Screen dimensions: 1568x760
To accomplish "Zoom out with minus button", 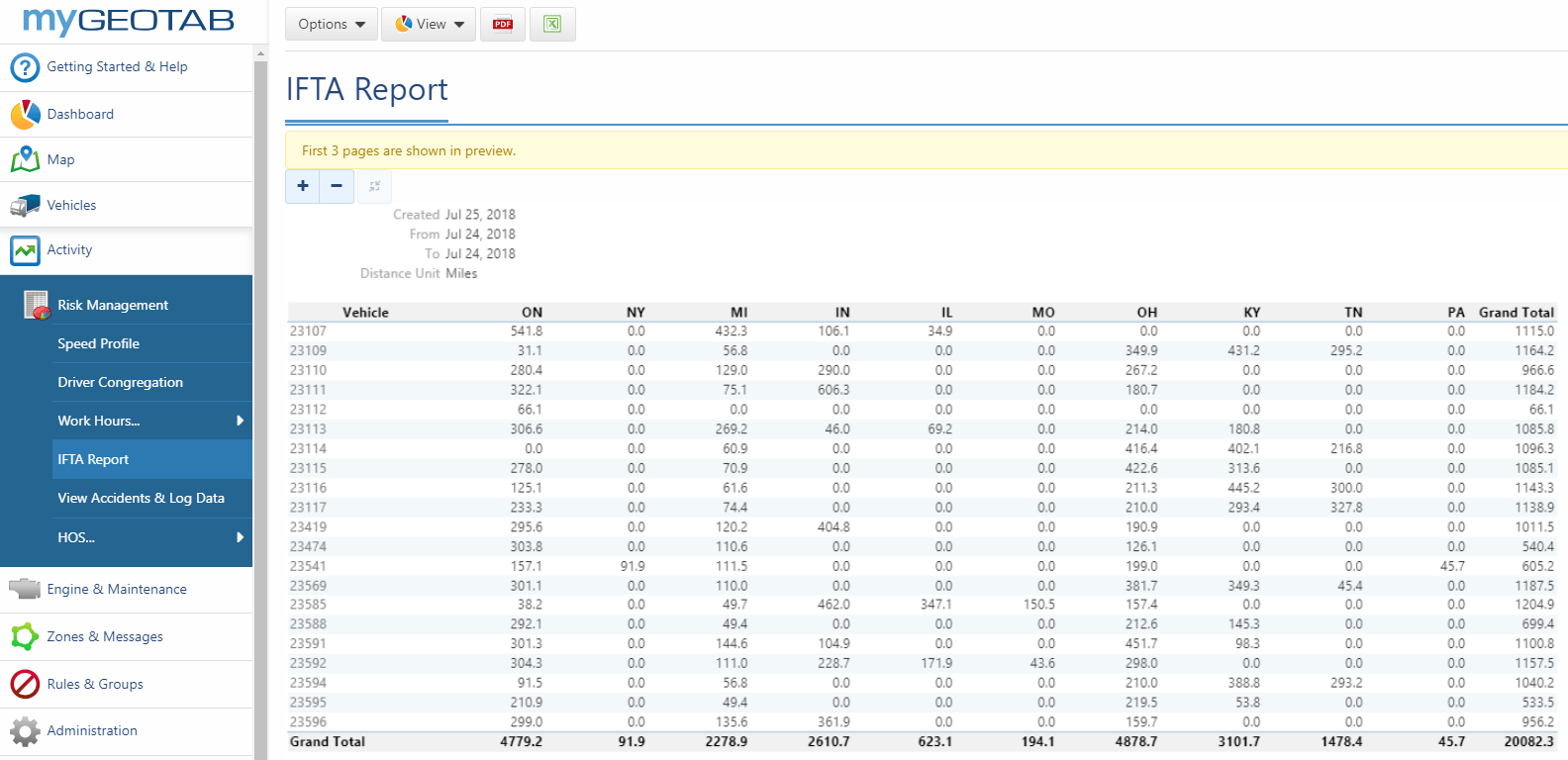I will 337,186.
